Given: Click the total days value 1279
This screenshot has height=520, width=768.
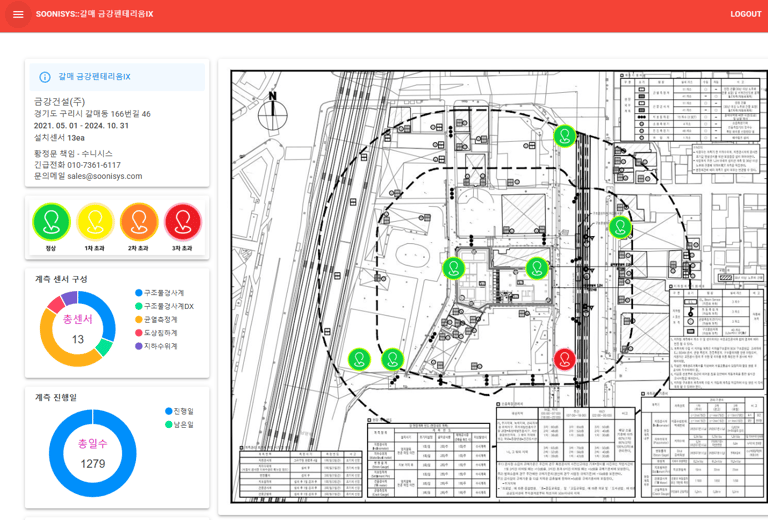Looking at the screenshot, I should pyautogui.click(x=93, y=464).
